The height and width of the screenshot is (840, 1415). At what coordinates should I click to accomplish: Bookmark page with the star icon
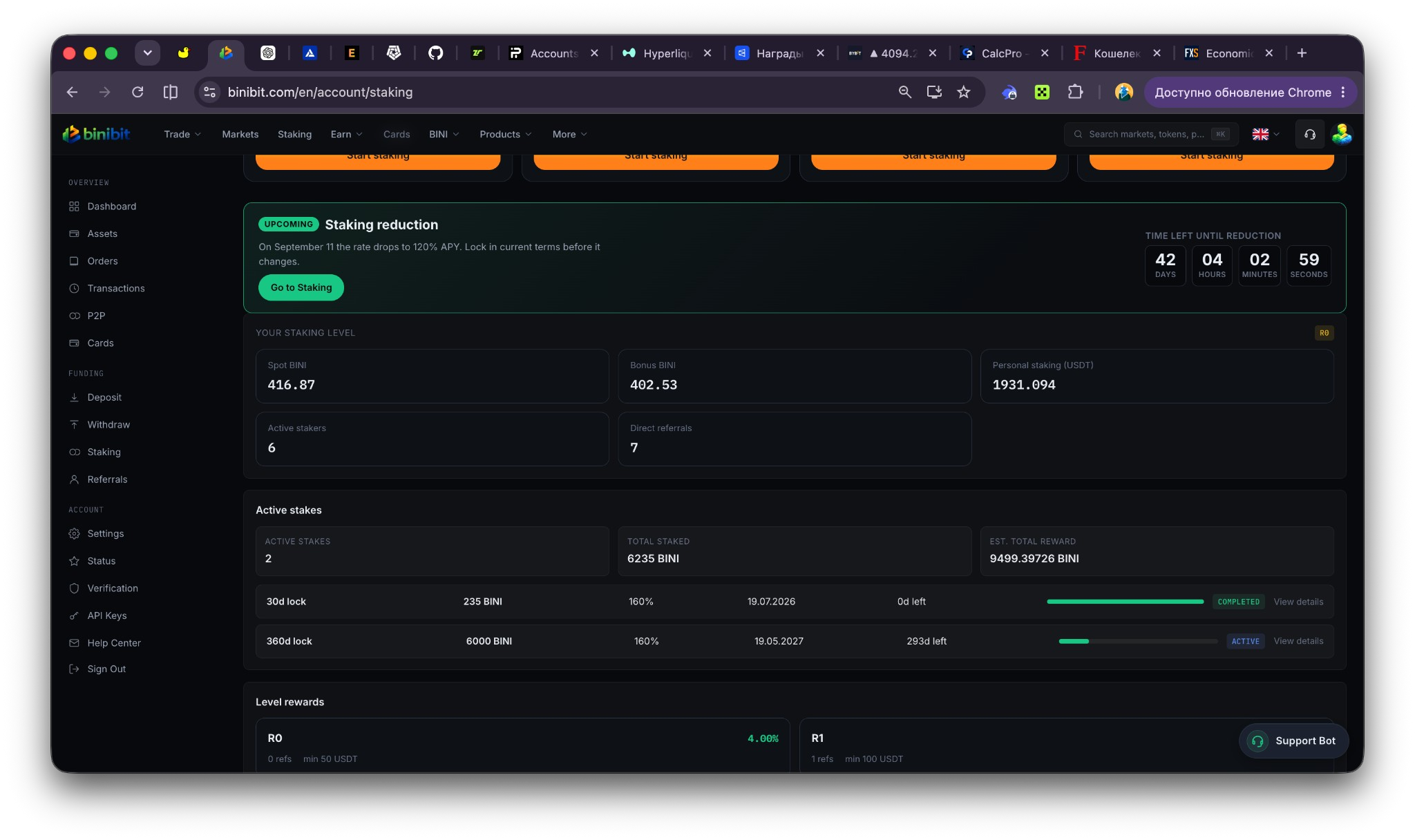click(963, 92)
